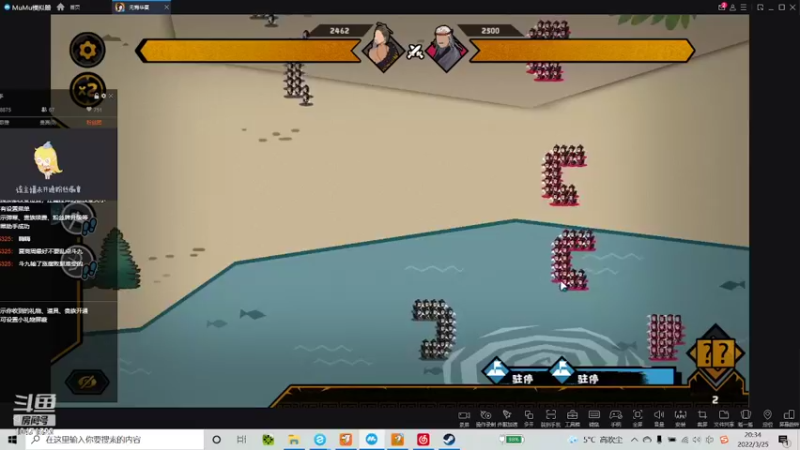Open chat overlay settings gear
Viewport: 800px width, 450px height.
[x=104, y=96]
